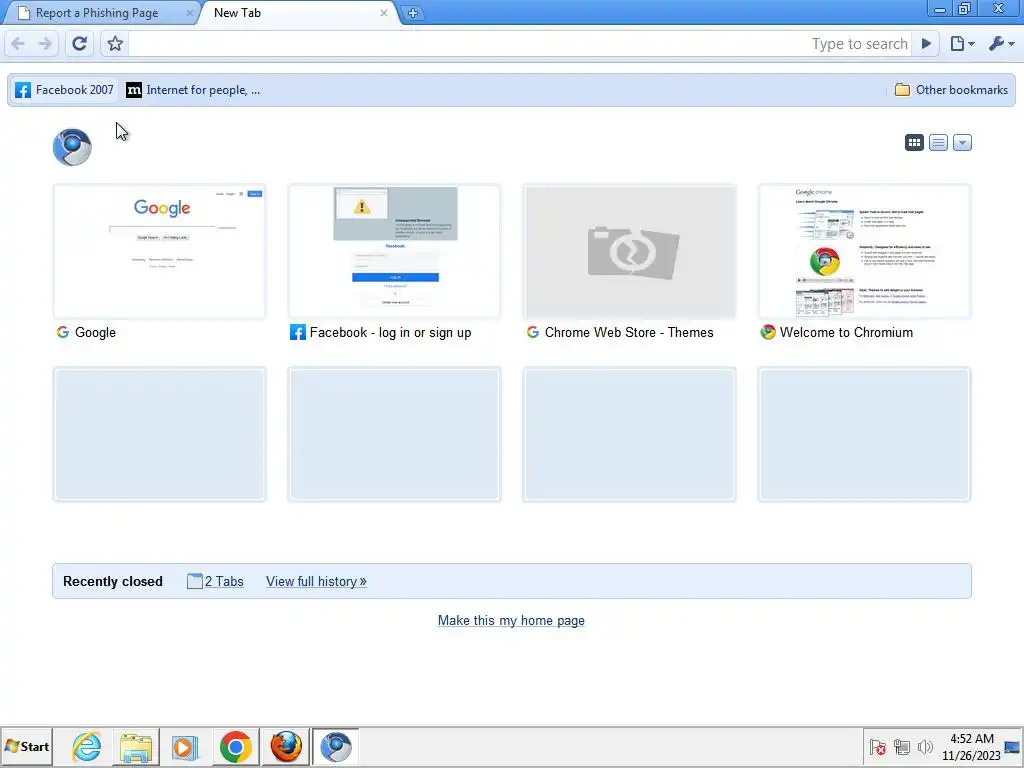Select the Chromium taskbar button
The height and width of the screenshot is (768, 1024).
(x=336, y=746)
